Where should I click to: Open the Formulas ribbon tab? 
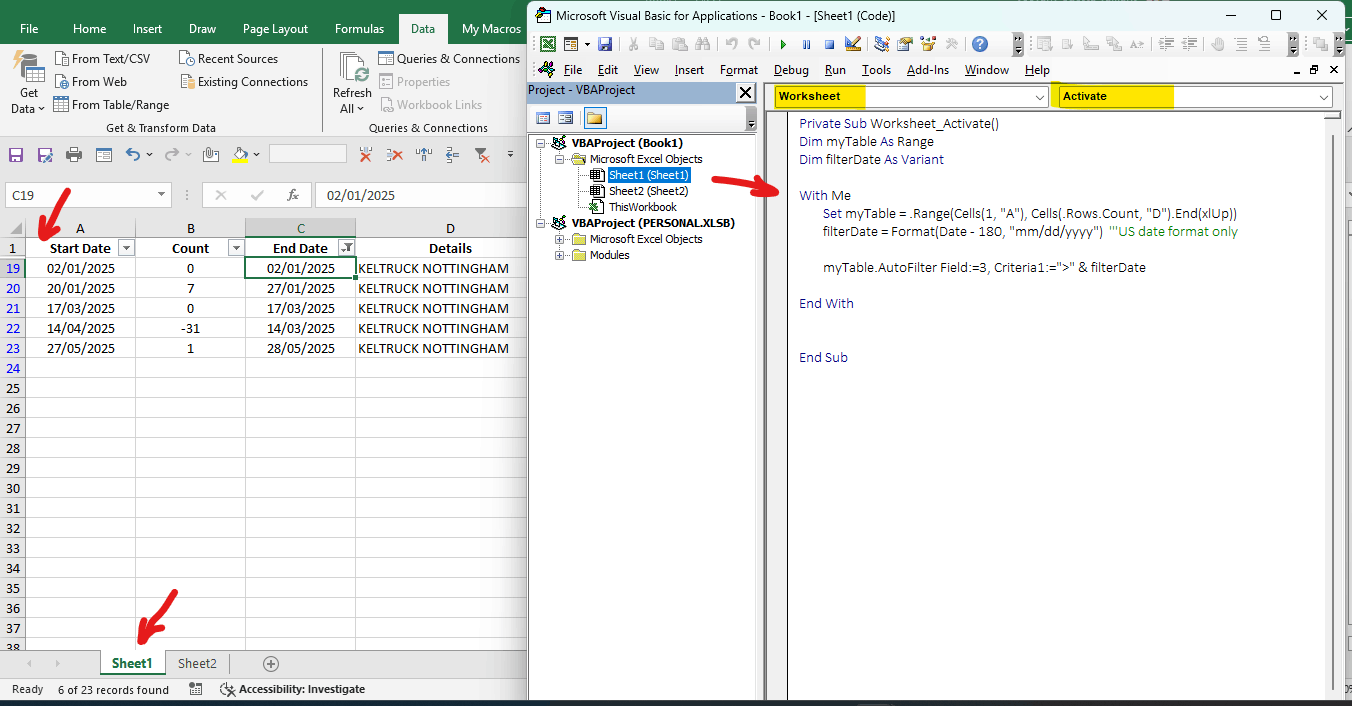click(359, 29)
